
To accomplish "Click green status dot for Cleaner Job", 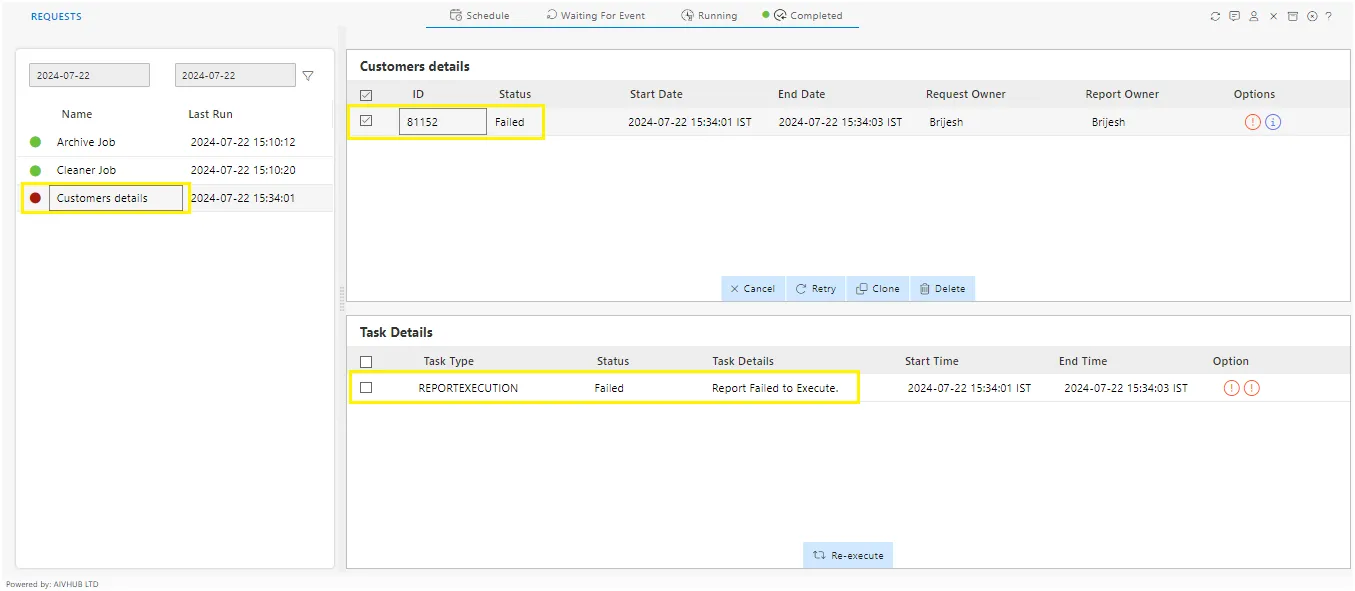I will point(36,170).
